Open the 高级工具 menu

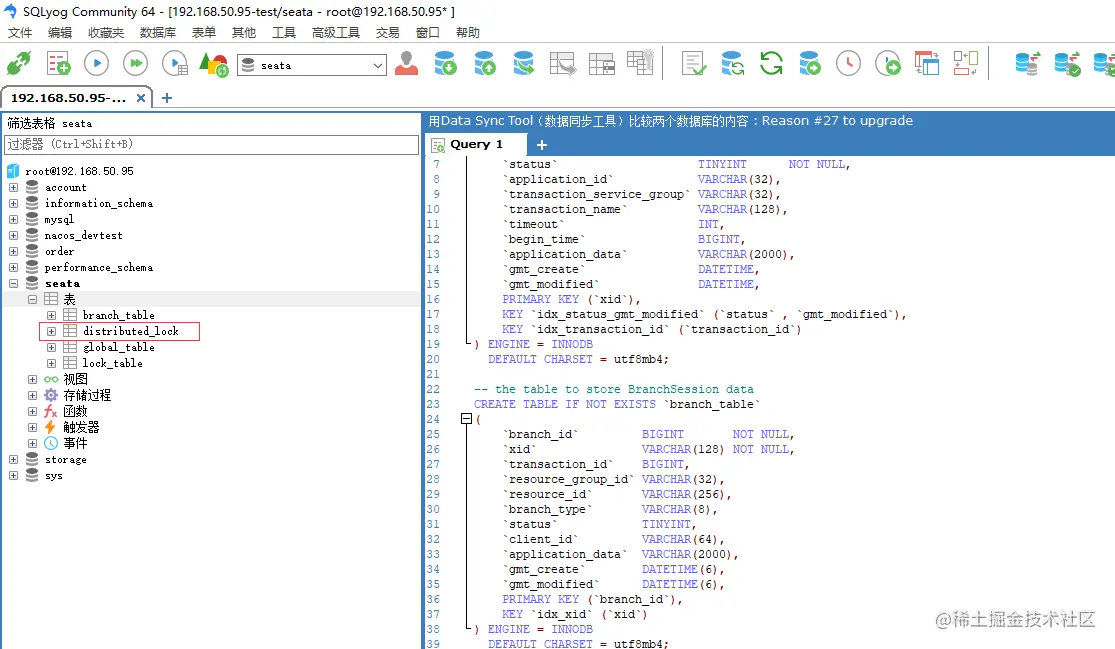[x=336, y=33]
